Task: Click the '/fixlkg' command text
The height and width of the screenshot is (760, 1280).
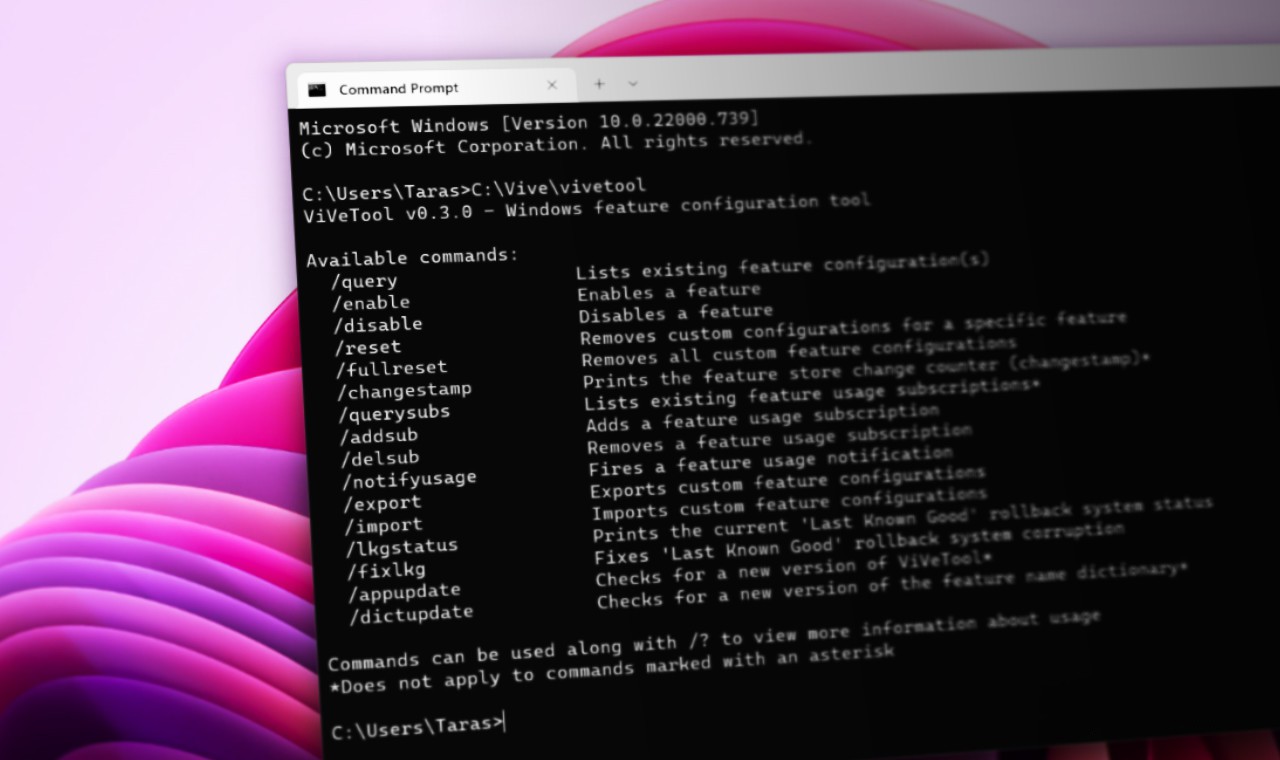Action: (387, 570)
